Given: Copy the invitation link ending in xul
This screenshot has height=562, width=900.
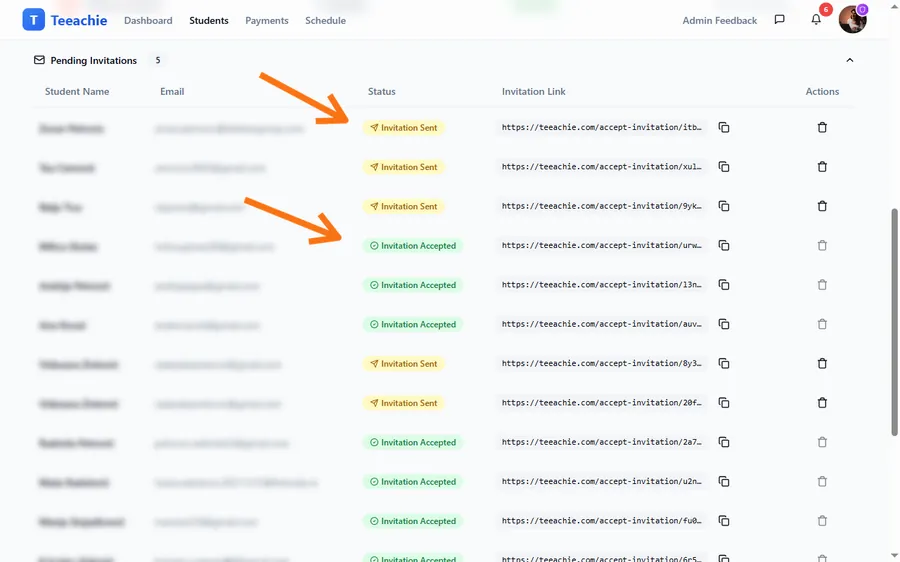Looking at the screenshot, I should (724, 167).
